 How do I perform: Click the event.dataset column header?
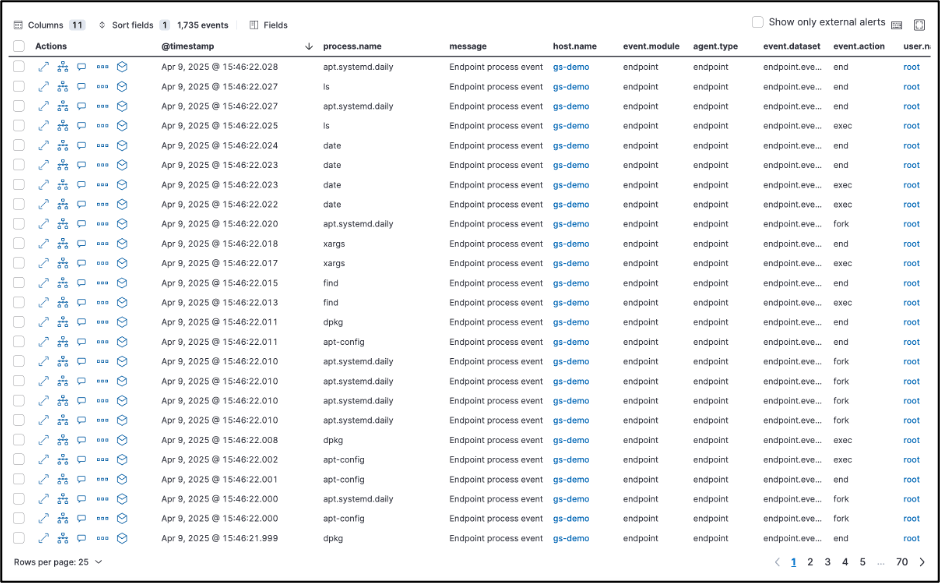791,46
